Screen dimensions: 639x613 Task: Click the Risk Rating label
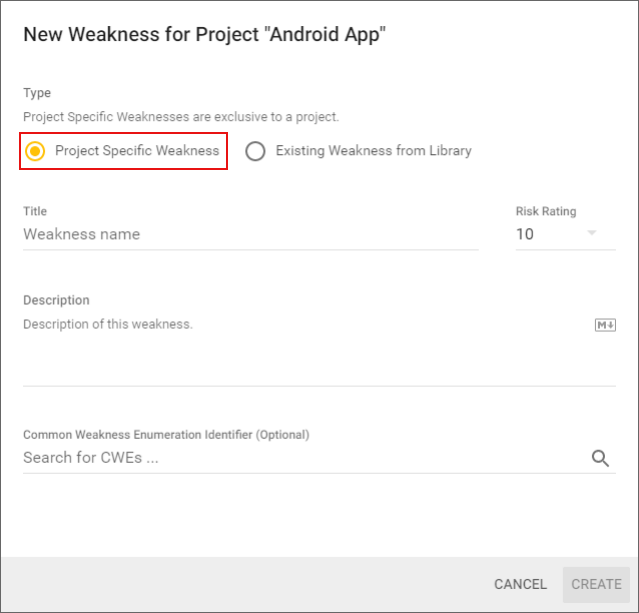pos(546,211)
